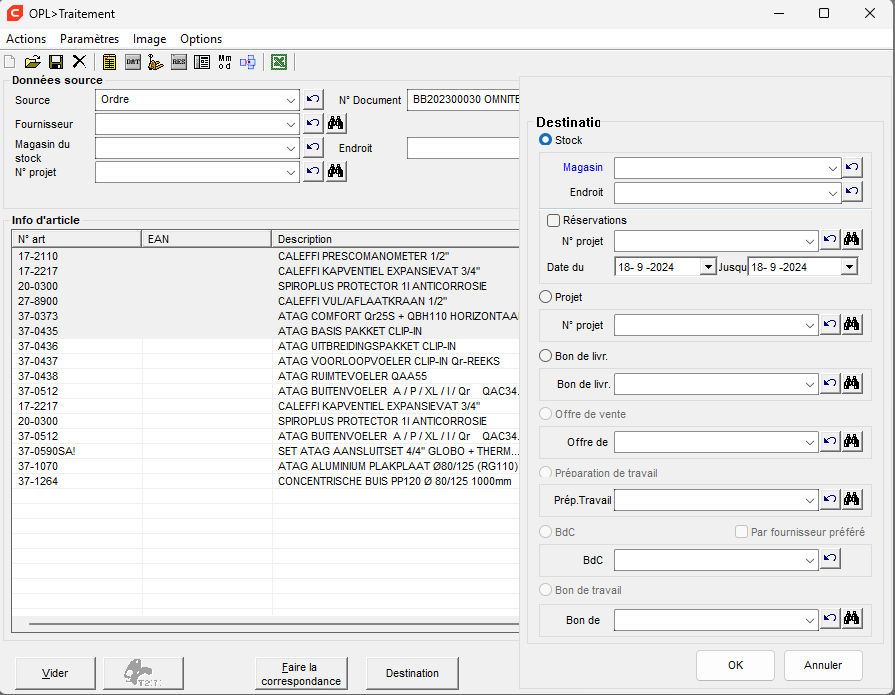Select the Projet destination radio button
The image size is (895, 695).
pyautogui.click(x=546, y=297)
